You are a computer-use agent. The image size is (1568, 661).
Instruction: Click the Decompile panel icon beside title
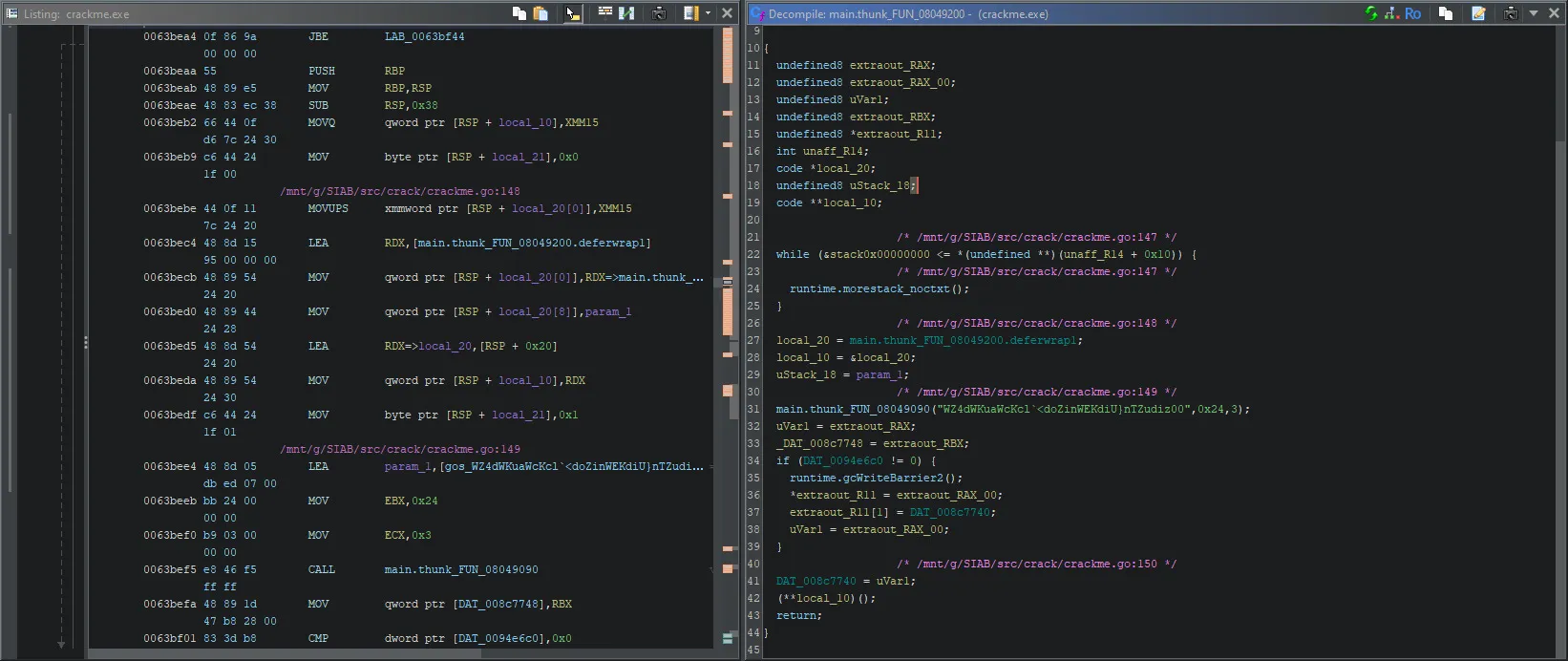click(756, 13)
